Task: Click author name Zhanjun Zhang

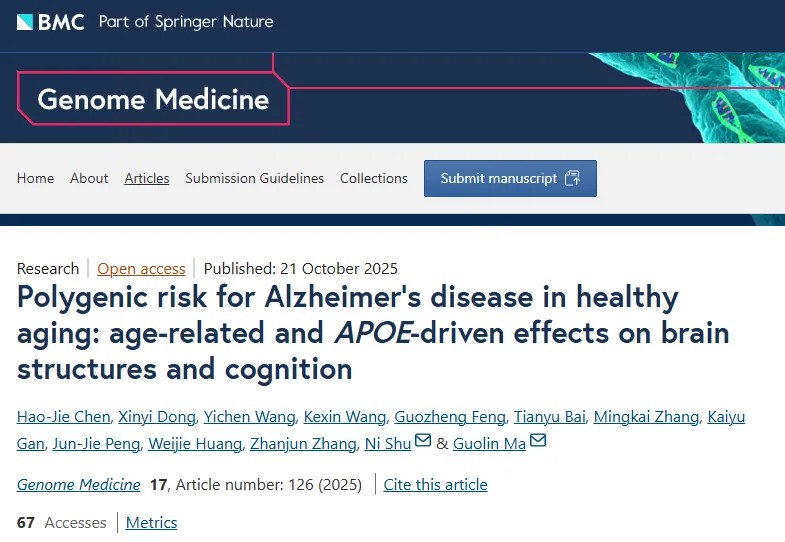Action: tap(315, 444)
